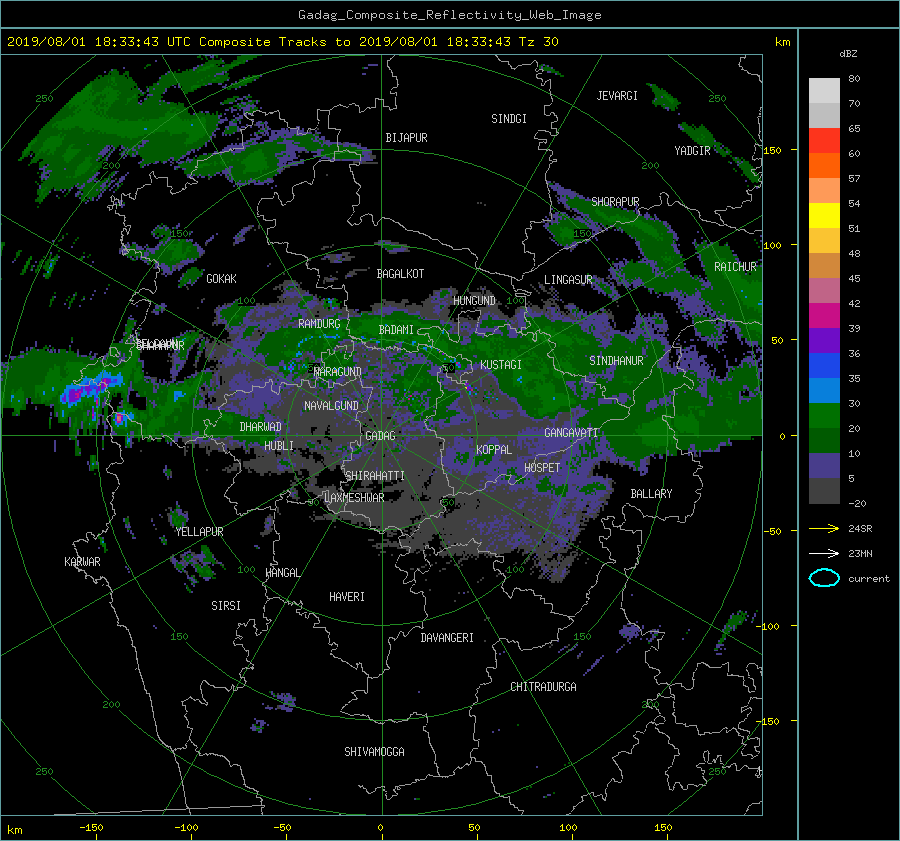Click the LINGASUR city label
Viewport: 900px width, 841px height.
[568, 280]
